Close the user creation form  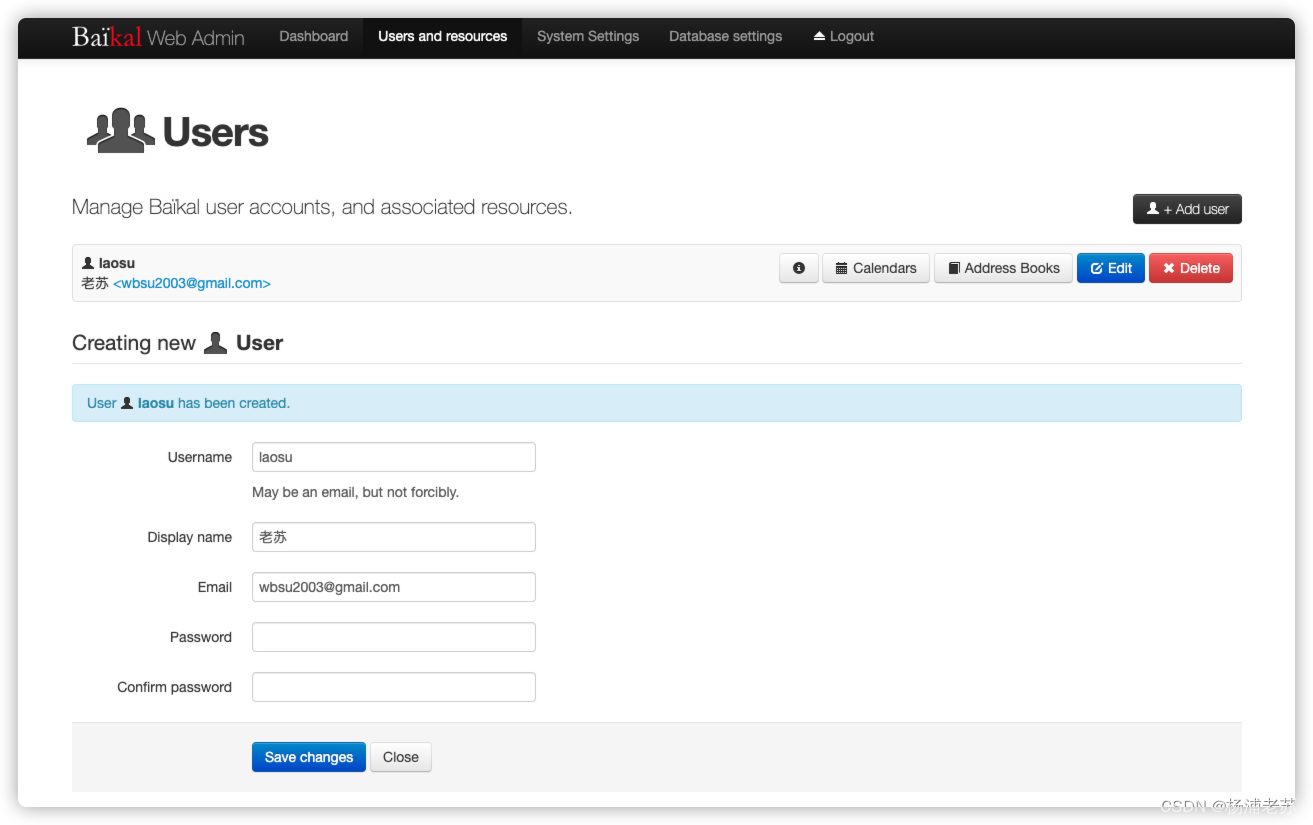click(x=401, y=757)
